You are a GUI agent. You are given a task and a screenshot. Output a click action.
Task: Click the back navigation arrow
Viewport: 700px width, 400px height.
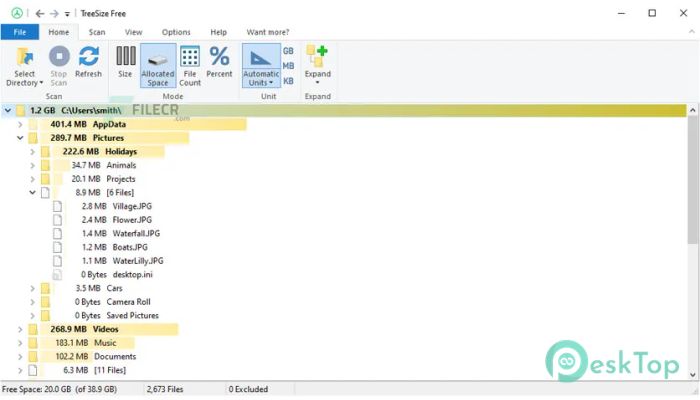point(40,14)
